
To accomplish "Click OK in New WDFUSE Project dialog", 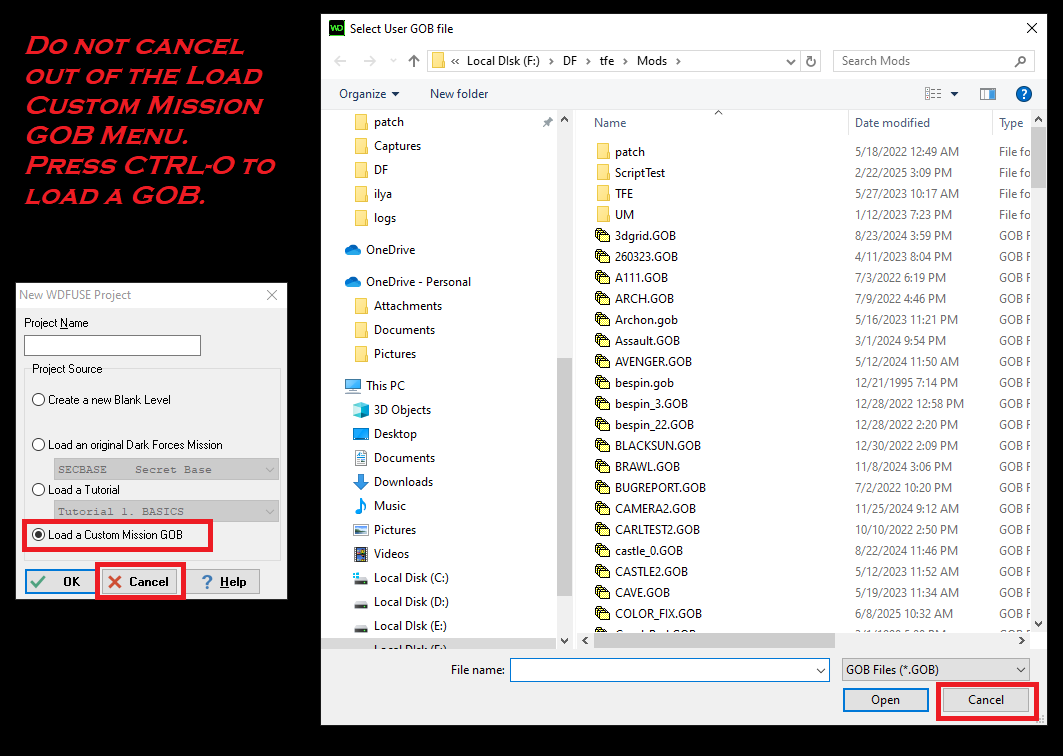I will (x=60, y=582).
